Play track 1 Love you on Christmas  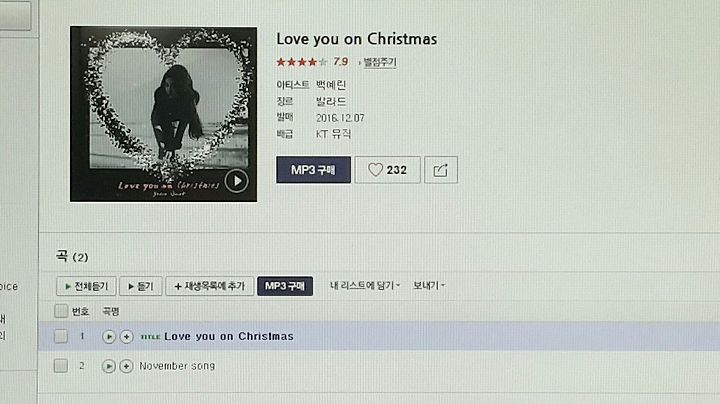(x=108, y=337)
